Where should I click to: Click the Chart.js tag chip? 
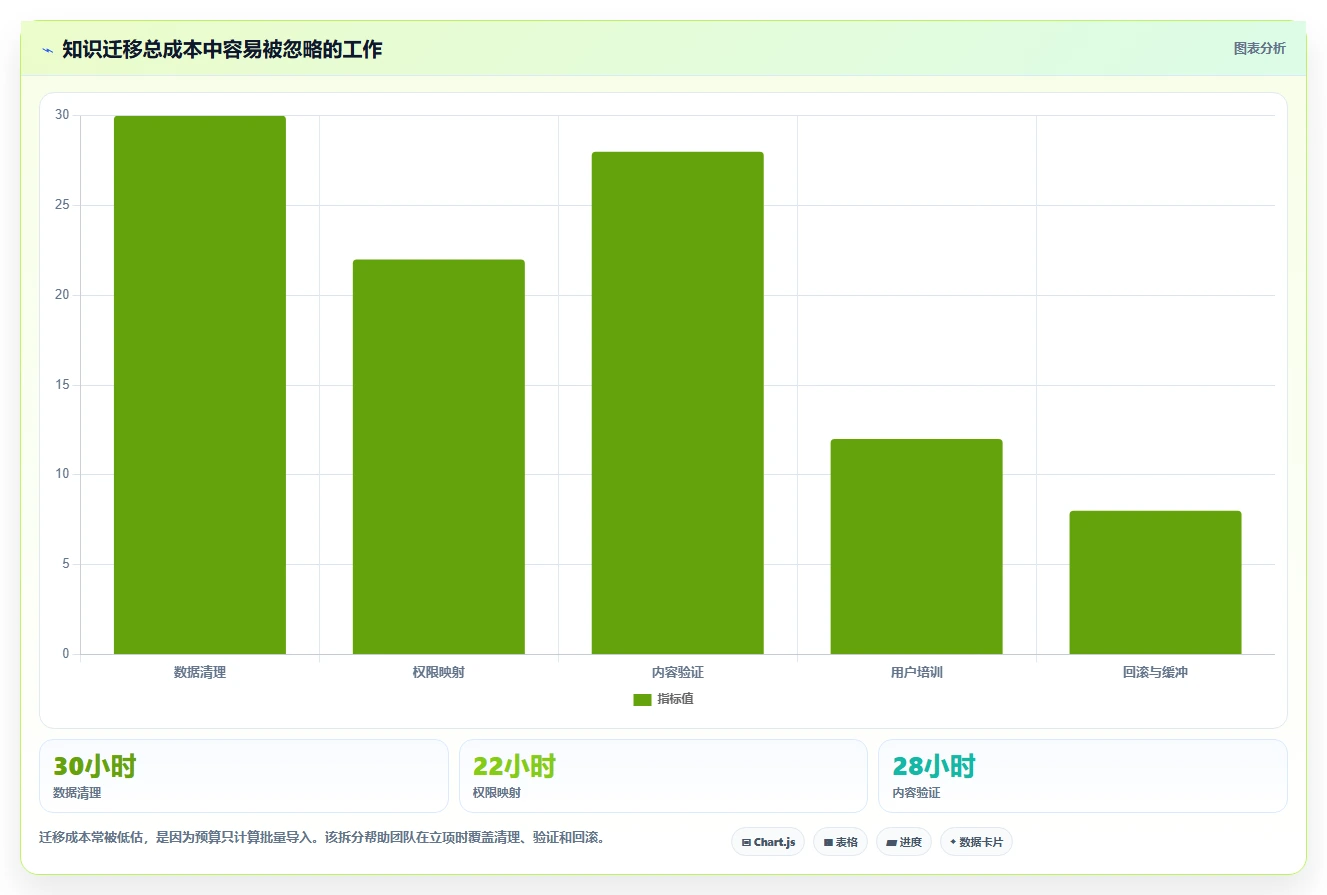[x=768, y=842]
